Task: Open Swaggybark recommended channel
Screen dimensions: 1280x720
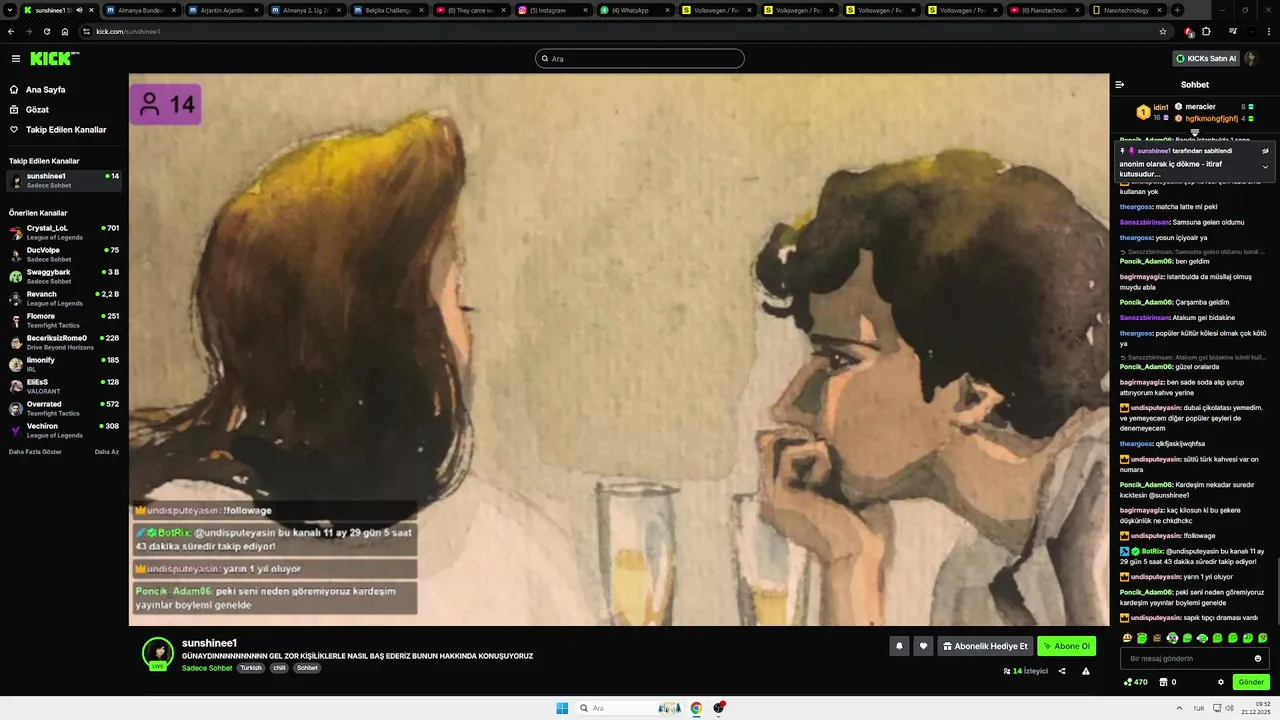Action: pos(64,276)
